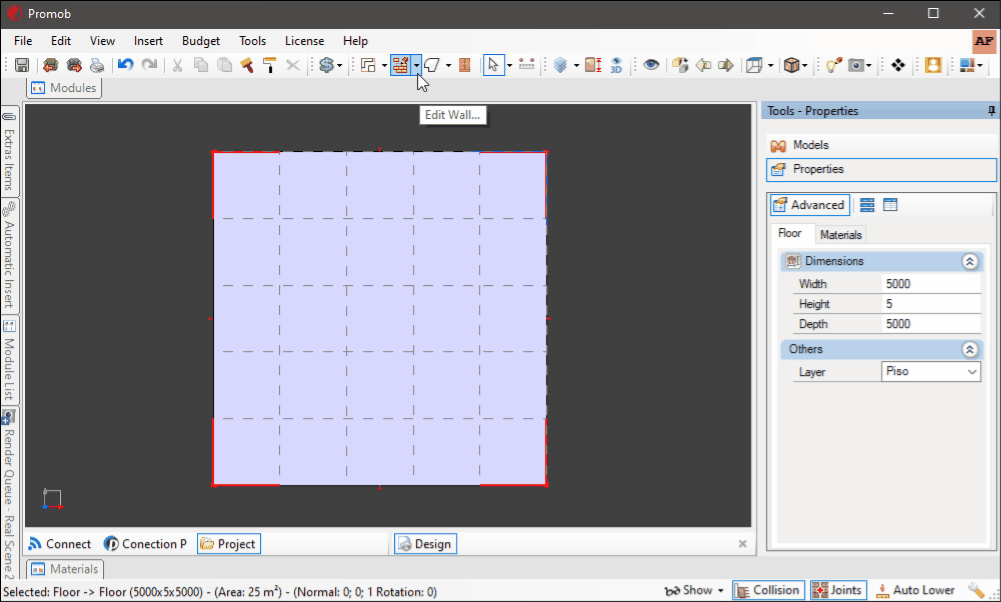Viewport: 1001px width, 602px height.
Task: Click the camera snapshot icon
Action: tap(856, 65)
